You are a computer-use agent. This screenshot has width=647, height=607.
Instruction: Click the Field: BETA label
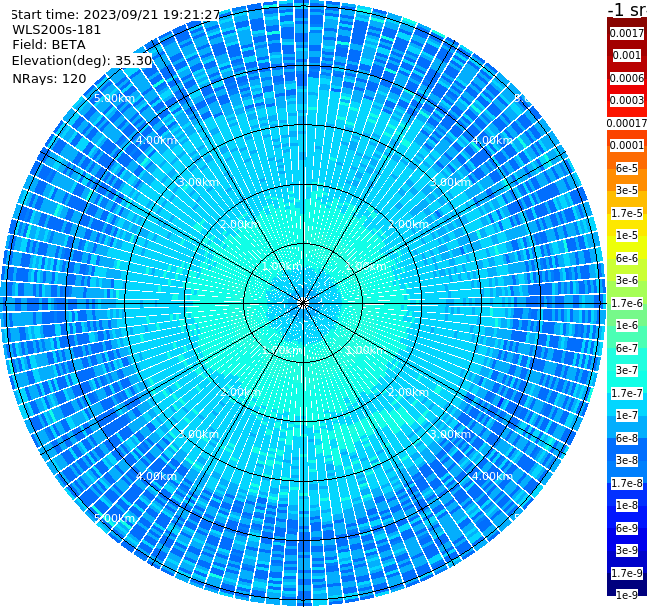click(49, 45)
